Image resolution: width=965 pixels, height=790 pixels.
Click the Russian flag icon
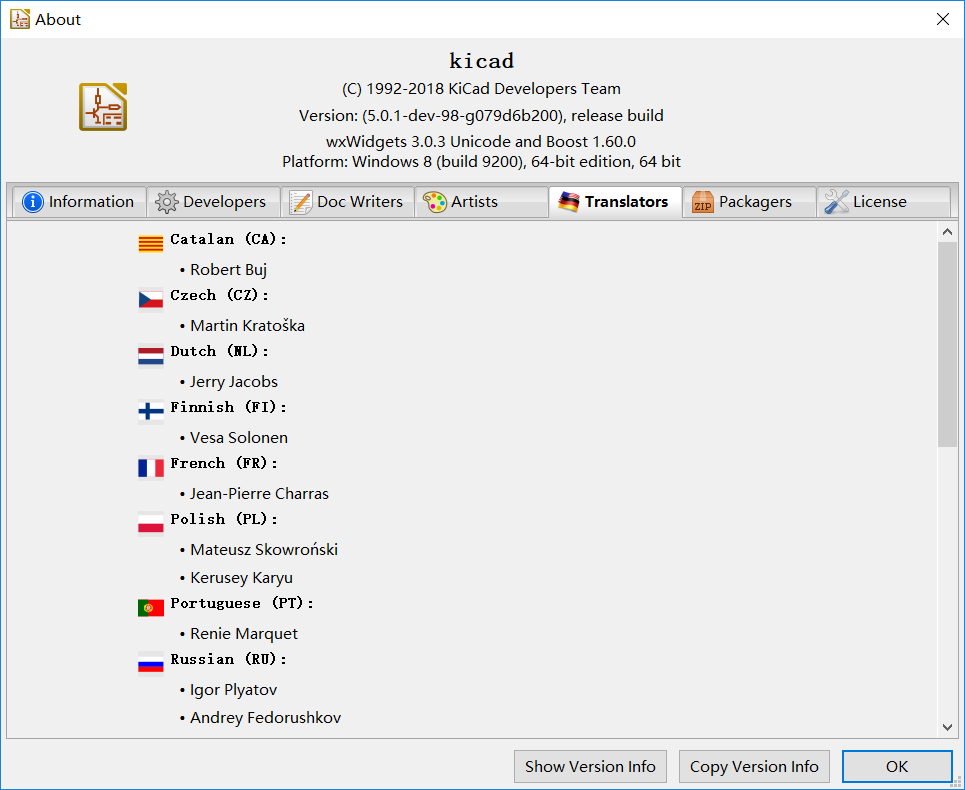coord(151,664)
